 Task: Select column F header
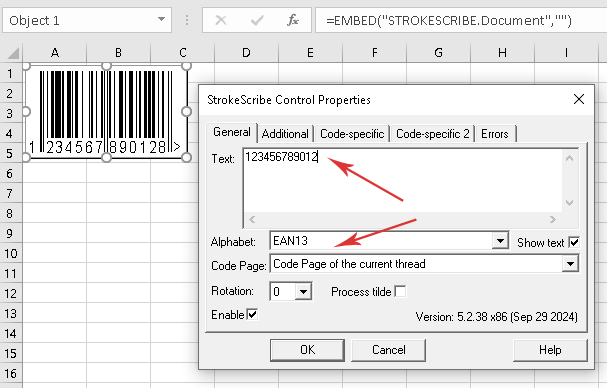(374, 53)
